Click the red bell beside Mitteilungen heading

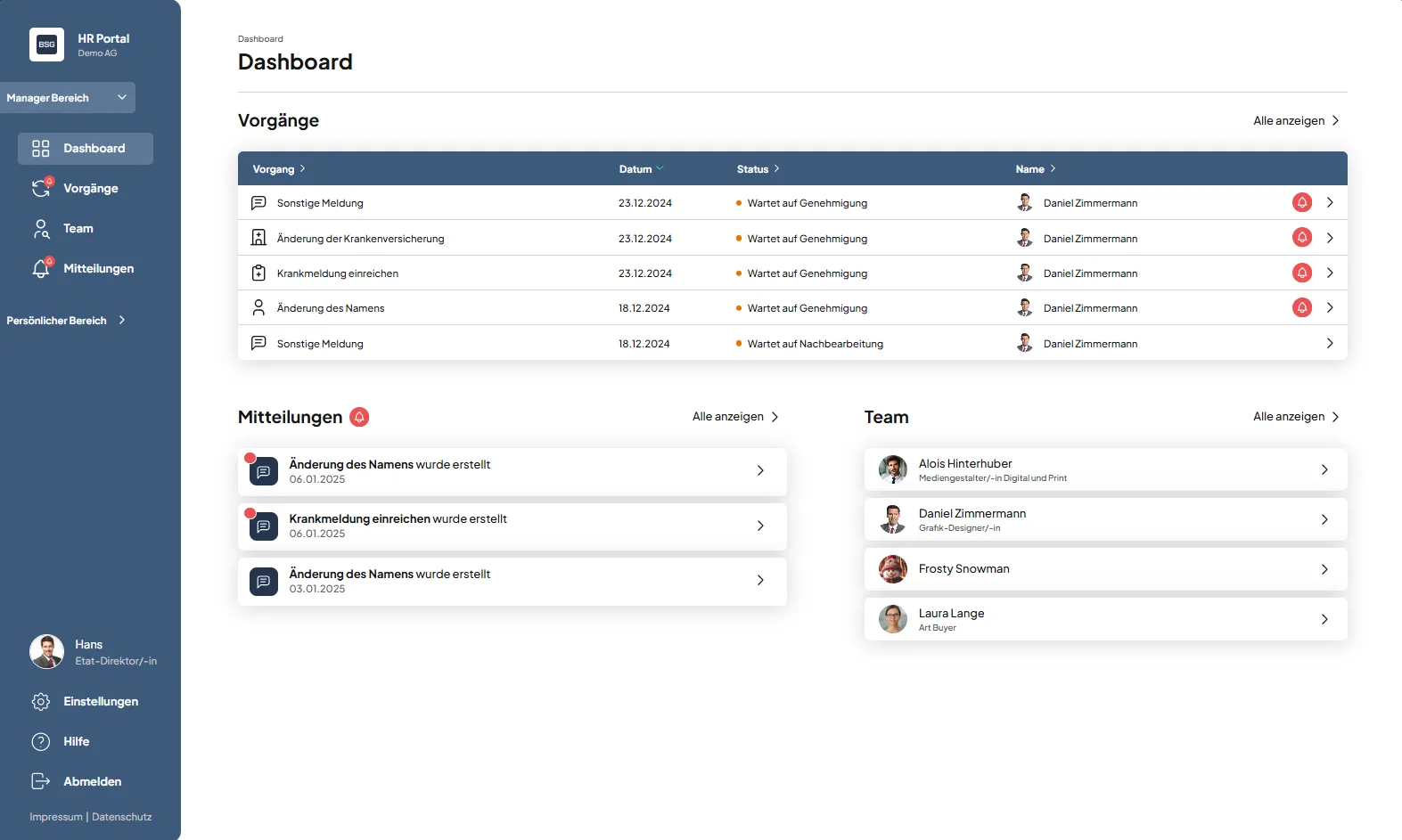click(359, 417)
